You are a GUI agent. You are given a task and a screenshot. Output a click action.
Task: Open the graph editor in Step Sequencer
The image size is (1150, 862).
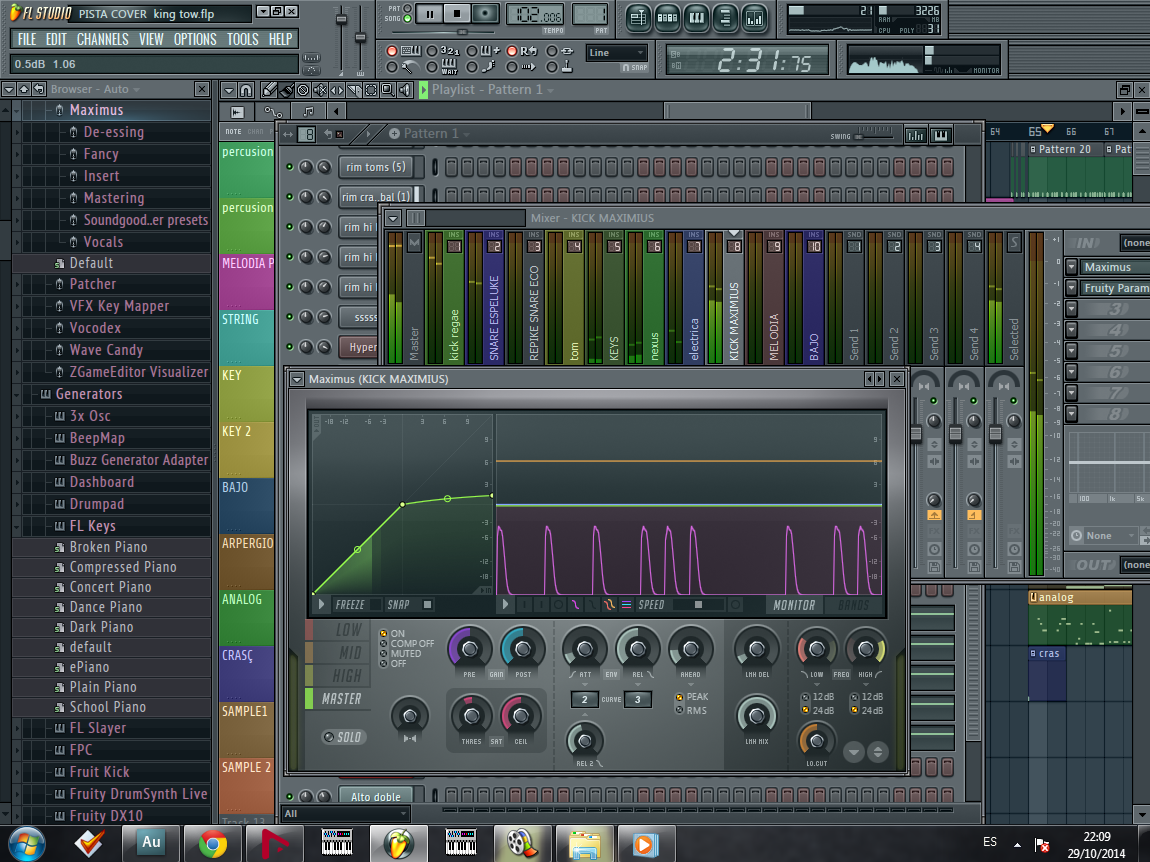[x=915, y=135]
